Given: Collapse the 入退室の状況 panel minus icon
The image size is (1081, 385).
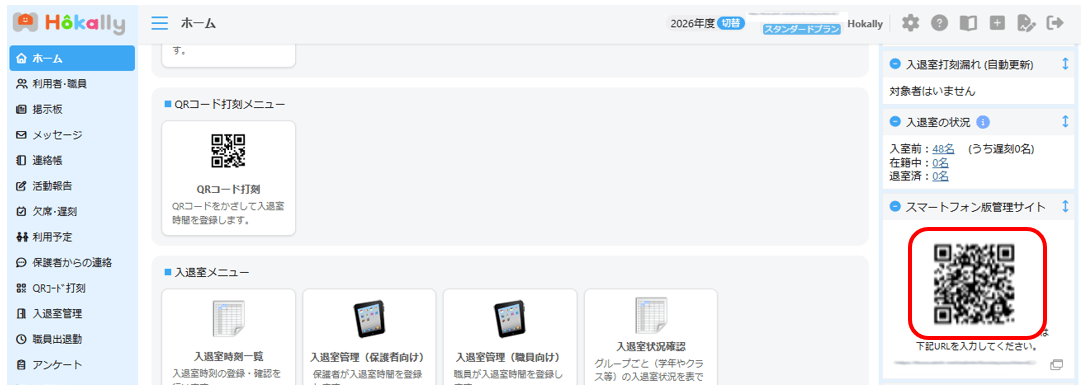Looking at the screenshot, I should point(895,121).
